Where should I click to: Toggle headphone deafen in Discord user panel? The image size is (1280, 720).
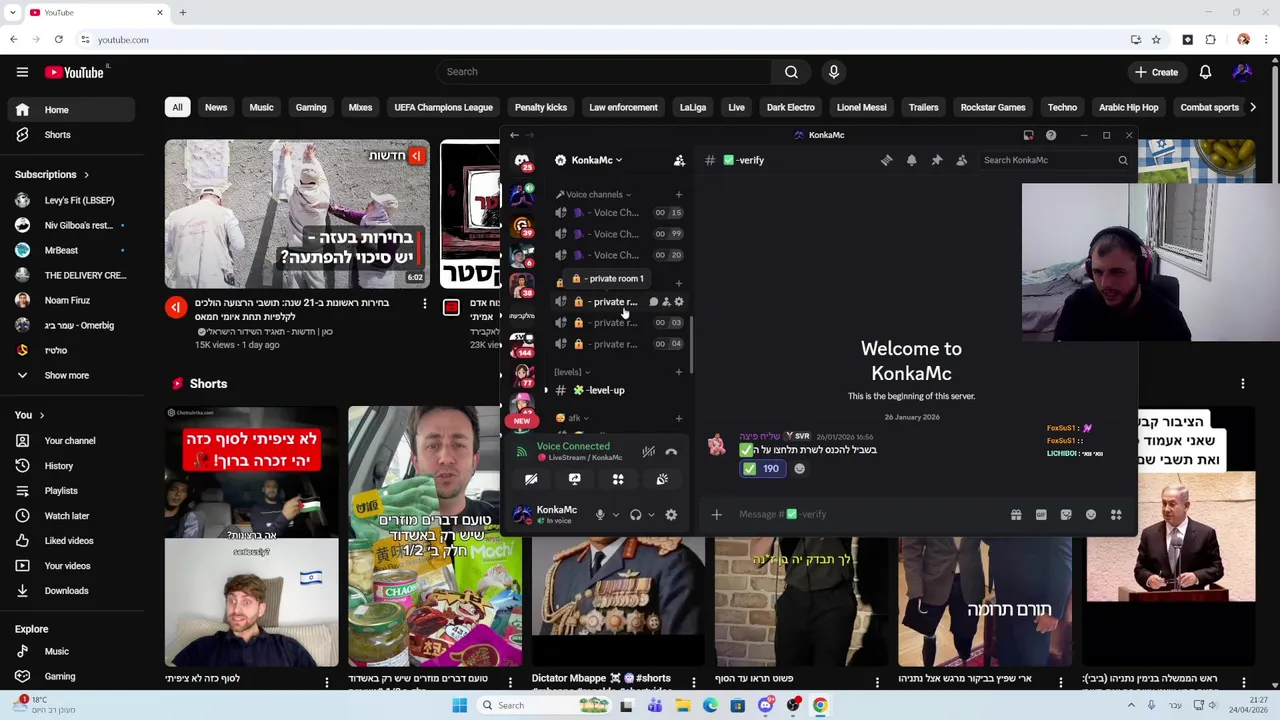pyautogui.click(x=635, y=515)
